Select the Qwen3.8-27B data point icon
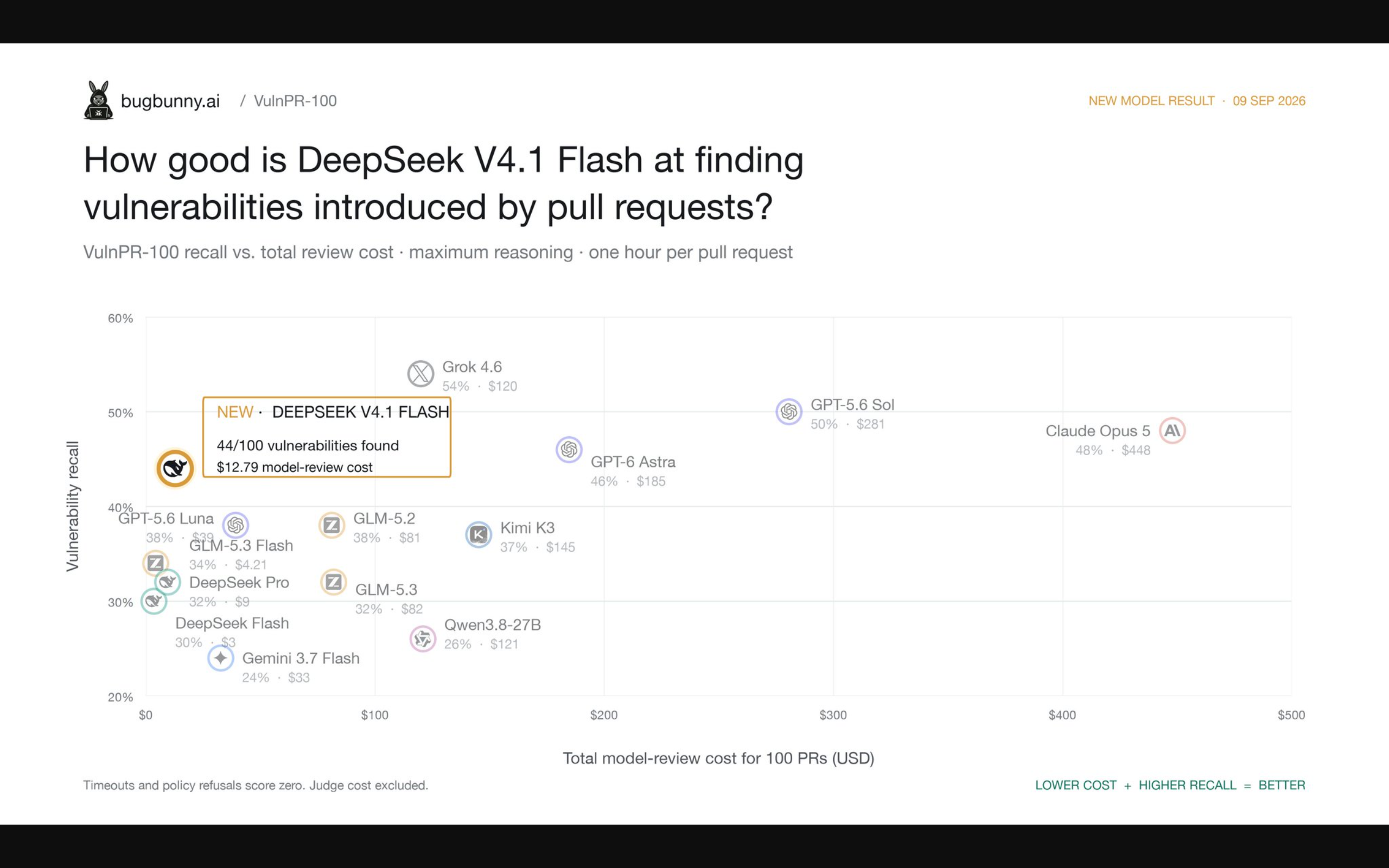This screenshot has width=1389, height=868. click(423, 639)
